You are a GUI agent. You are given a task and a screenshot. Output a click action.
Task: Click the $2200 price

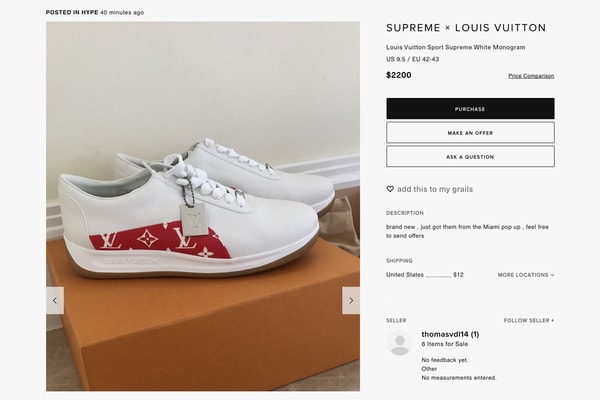pyautogui.click(x=399, y=75)
